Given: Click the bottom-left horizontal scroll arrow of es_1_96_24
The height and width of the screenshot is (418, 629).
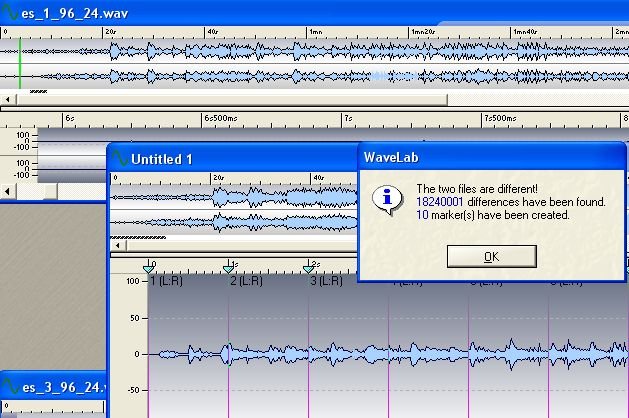Looking at the screenshot, I should click(9, 190).
